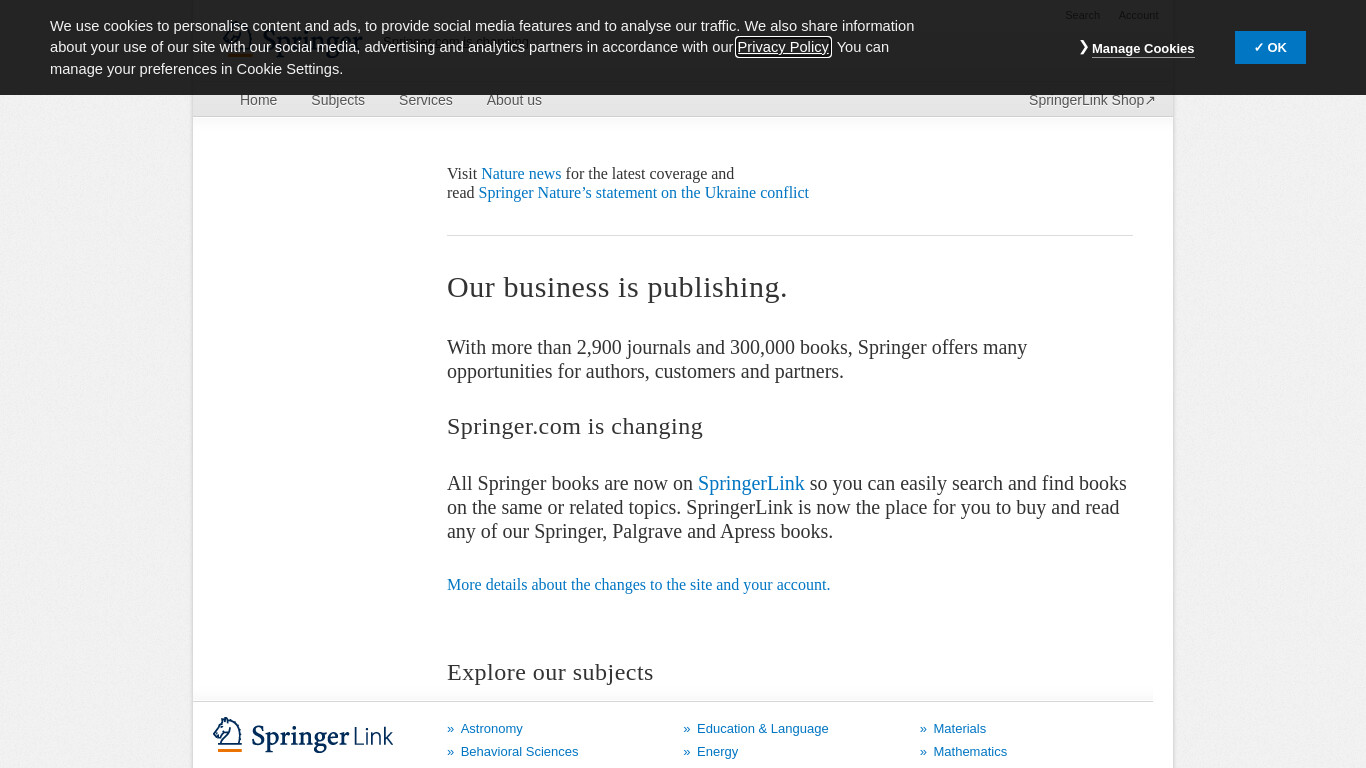The height and width of the screenshot is (768, 1366).
Task: Click the Springer Link horse logo
Action: pyautogui.click(x=303, y=735)
